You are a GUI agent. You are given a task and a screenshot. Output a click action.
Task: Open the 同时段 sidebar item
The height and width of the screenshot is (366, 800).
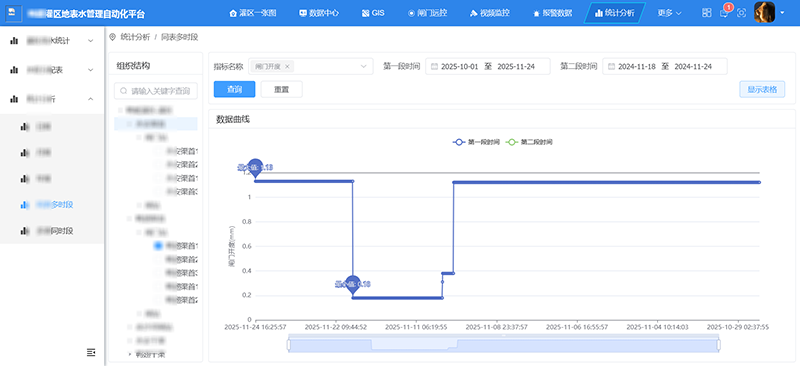(52, 231)
